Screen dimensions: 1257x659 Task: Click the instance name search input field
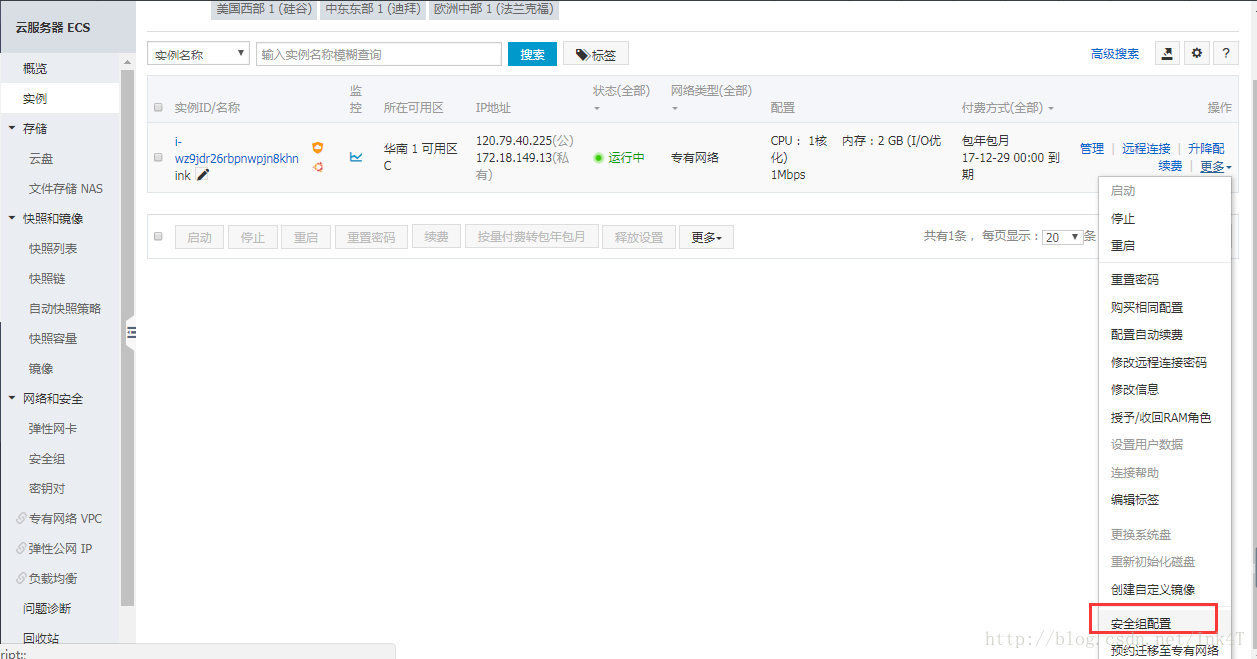(x=379, y=54)
